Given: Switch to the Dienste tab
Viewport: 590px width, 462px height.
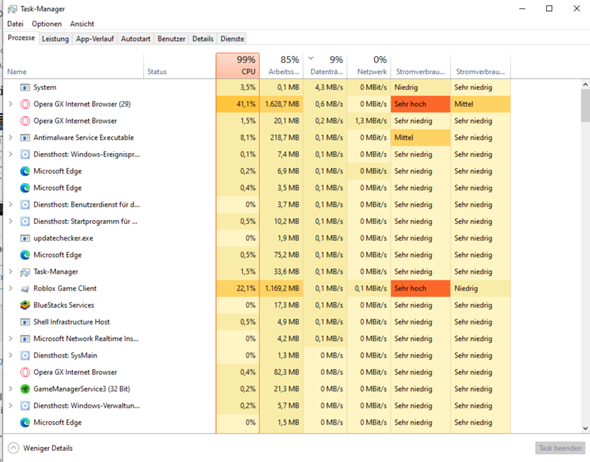Looking at the screenshot, I should [232, 39].
